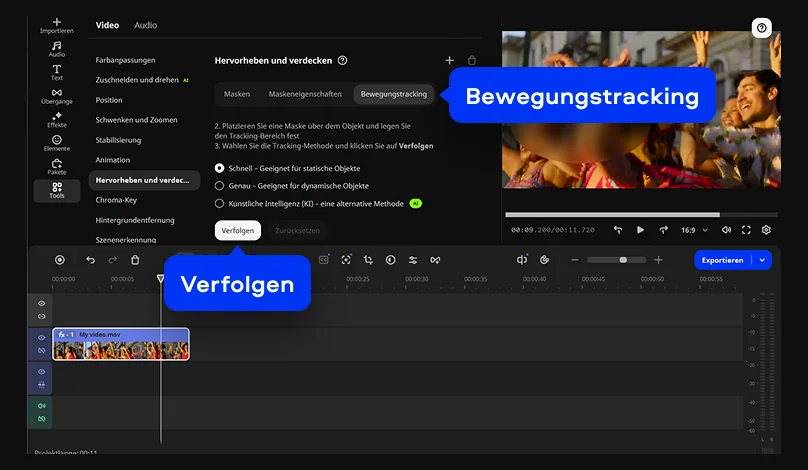Hide the top overlay track with its eye icon
Viewport: 808px width, 470px height.
point(42,304)
